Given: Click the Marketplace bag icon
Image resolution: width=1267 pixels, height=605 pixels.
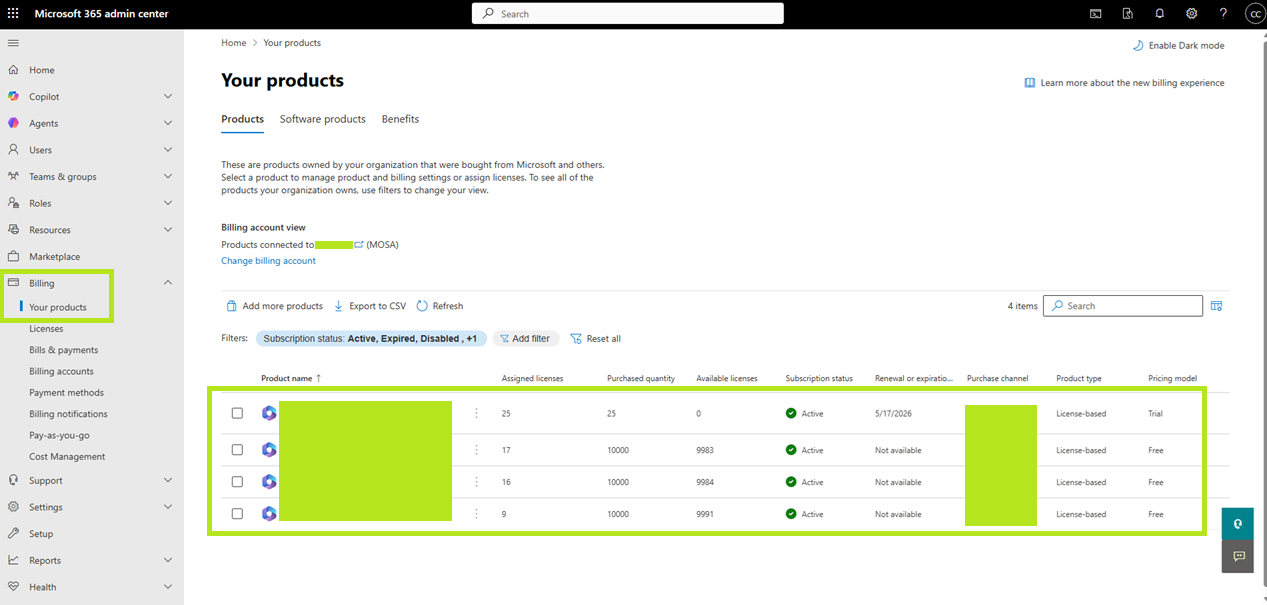Looking at the screenshot, I should click(13, 257).
